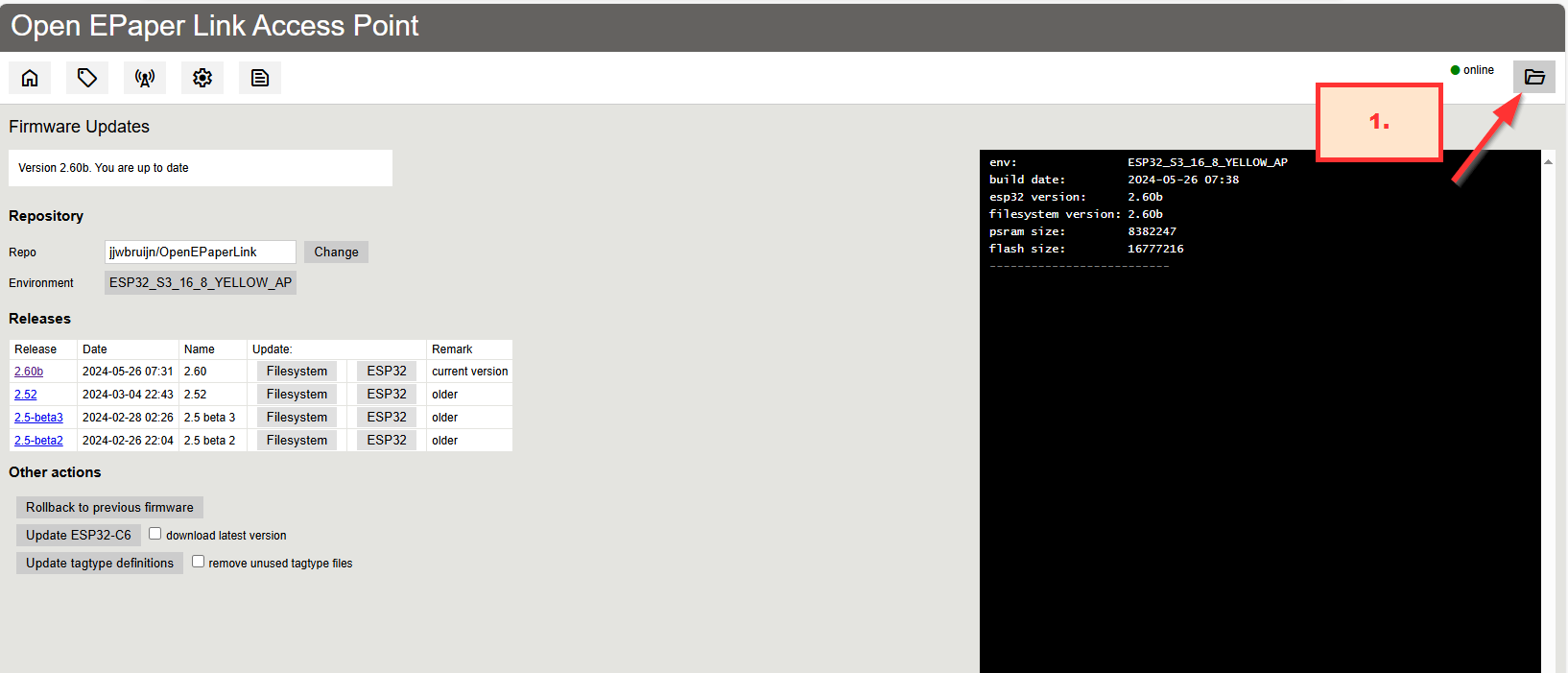The height and width of the screenshot is (673, 1568).
Task: Open the log document icon
Action: pyautogui.click(x=260, y=78)
